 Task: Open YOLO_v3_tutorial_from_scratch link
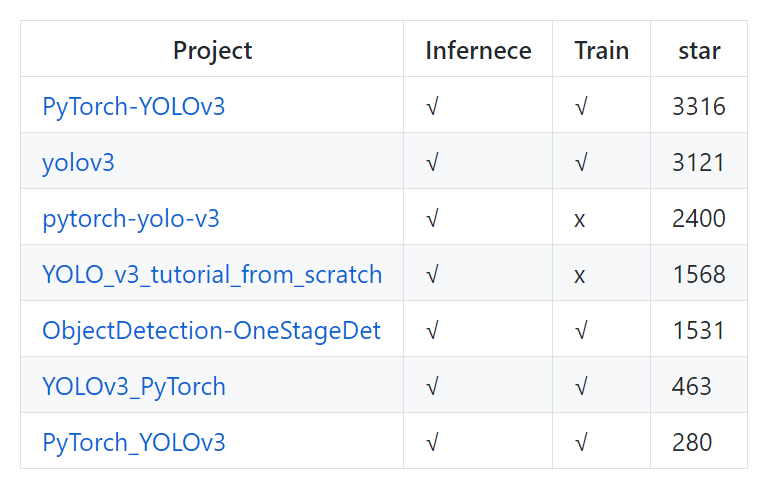(x=212, y=274)
